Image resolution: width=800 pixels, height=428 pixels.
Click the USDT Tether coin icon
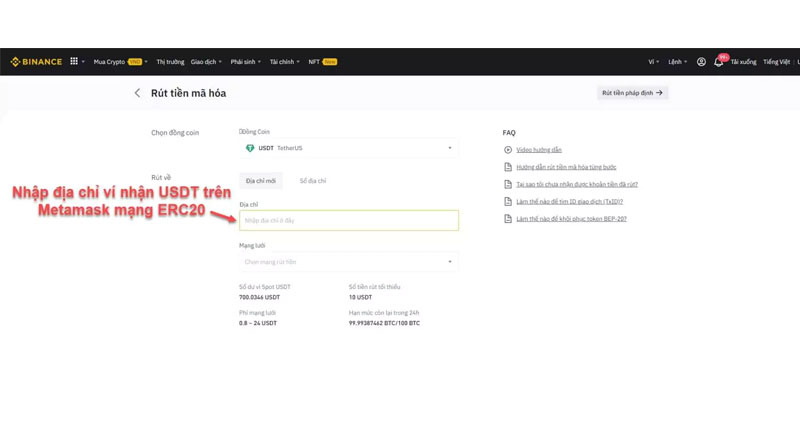coord(250,148)
